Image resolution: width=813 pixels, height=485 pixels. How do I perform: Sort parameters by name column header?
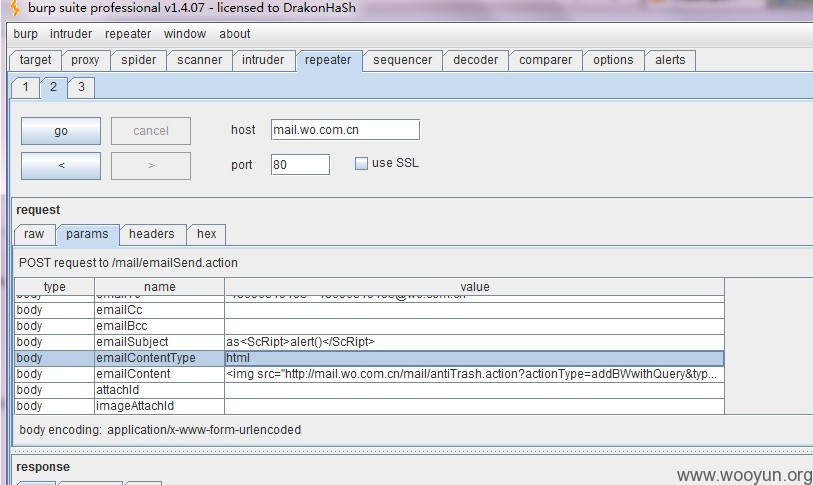(160, 287)
